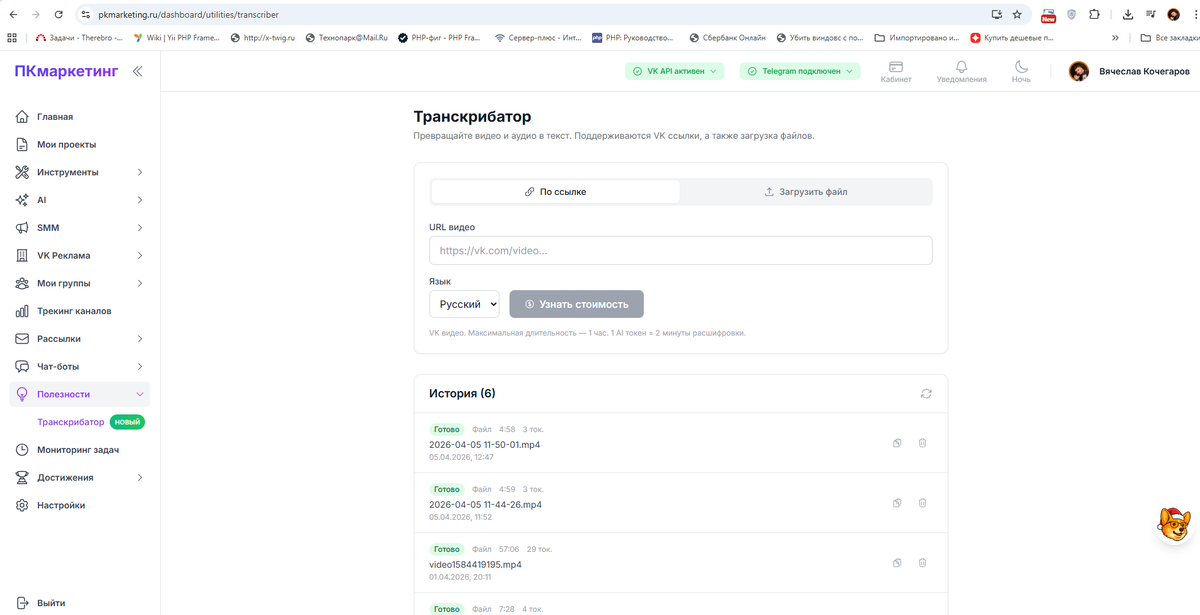
Task: Go back in browser
Action: (x=12, y=15)
